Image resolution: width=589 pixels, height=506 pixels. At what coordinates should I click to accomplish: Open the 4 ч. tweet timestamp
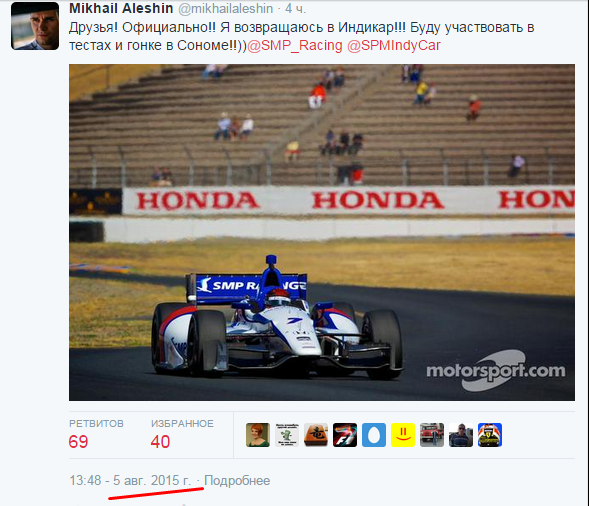296,9
